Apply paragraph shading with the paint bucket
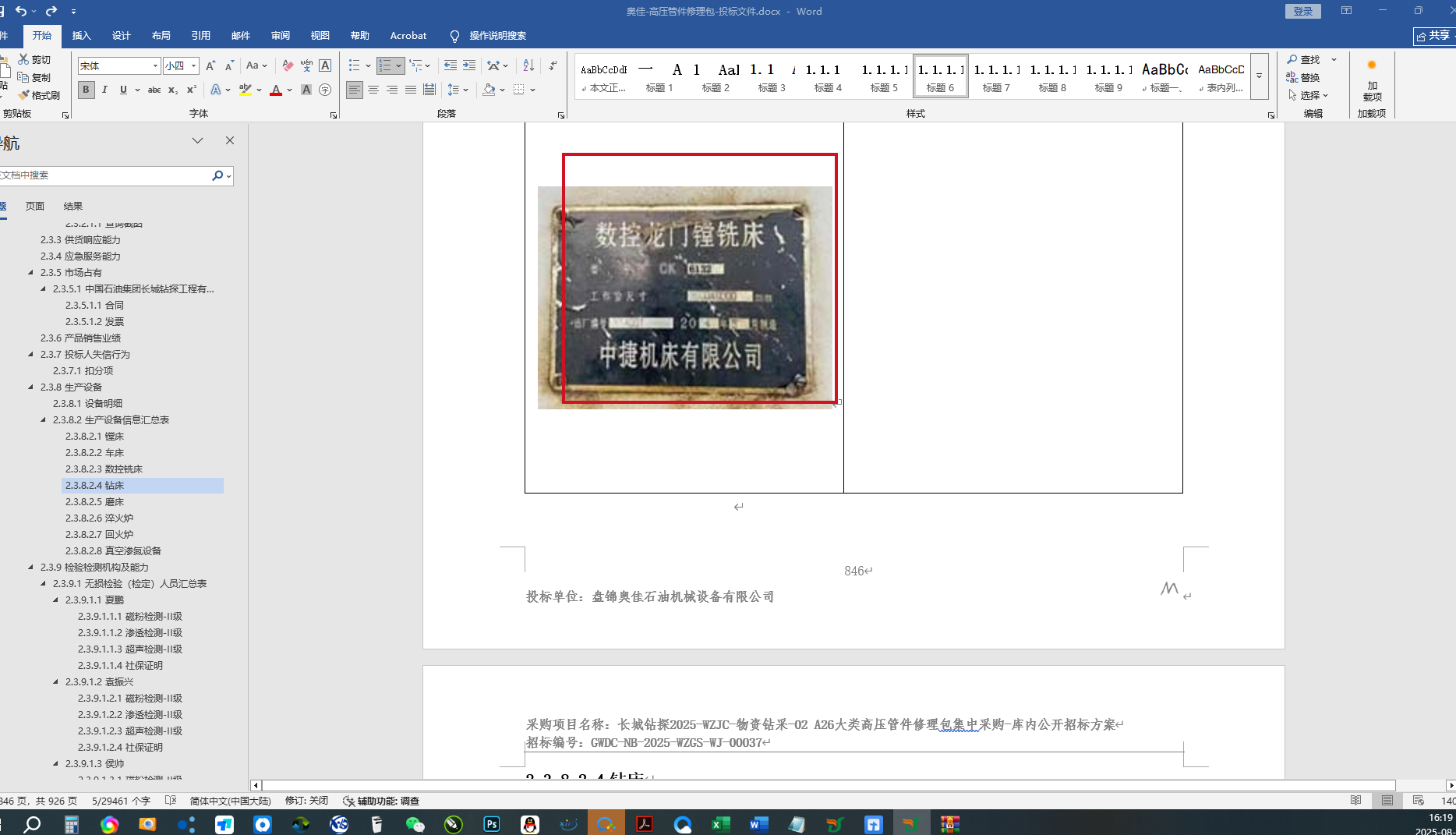The height and width of the screenshot is (835, 1456). coord(489,90)
